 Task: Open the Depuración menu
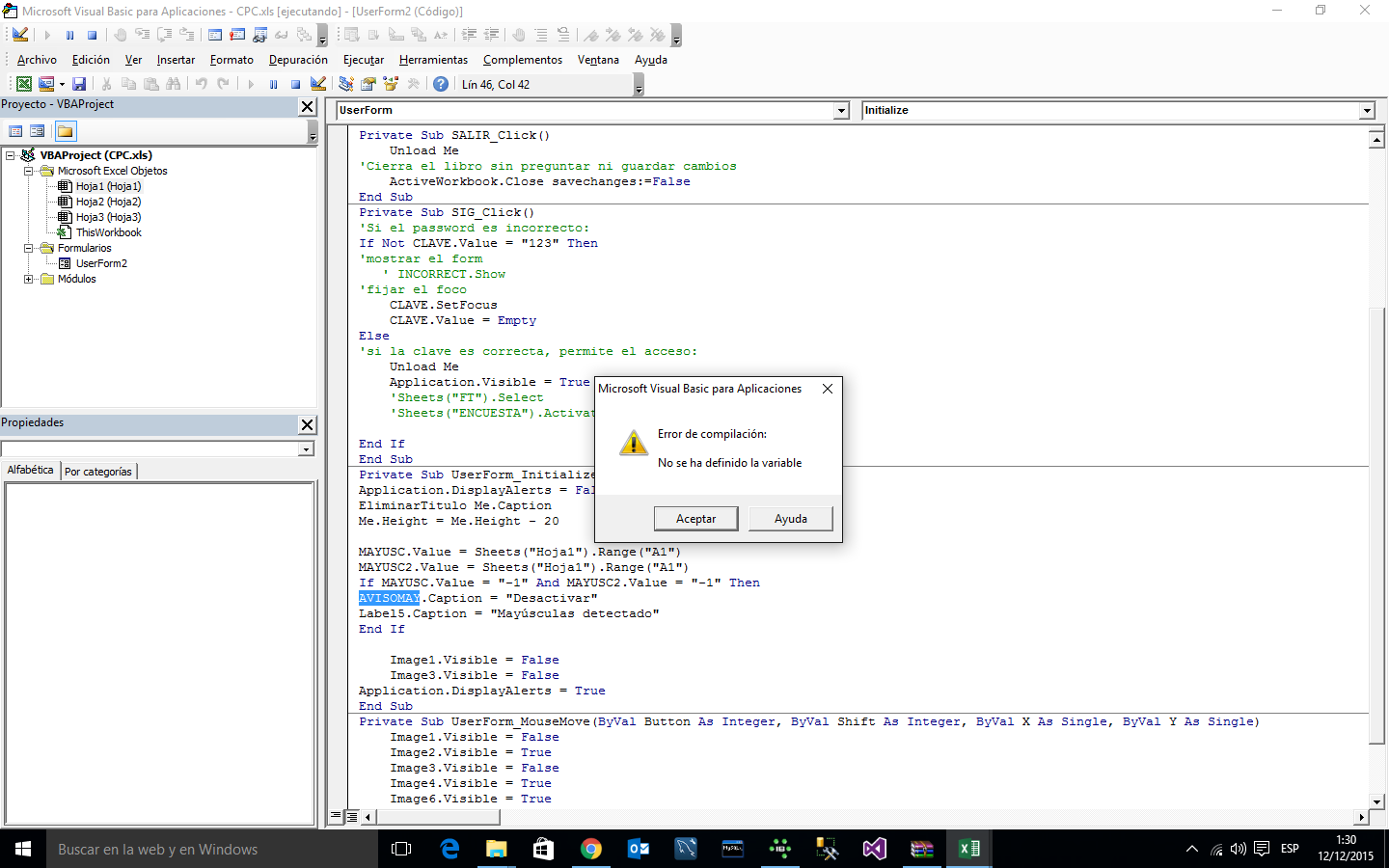tap(298, 60)
